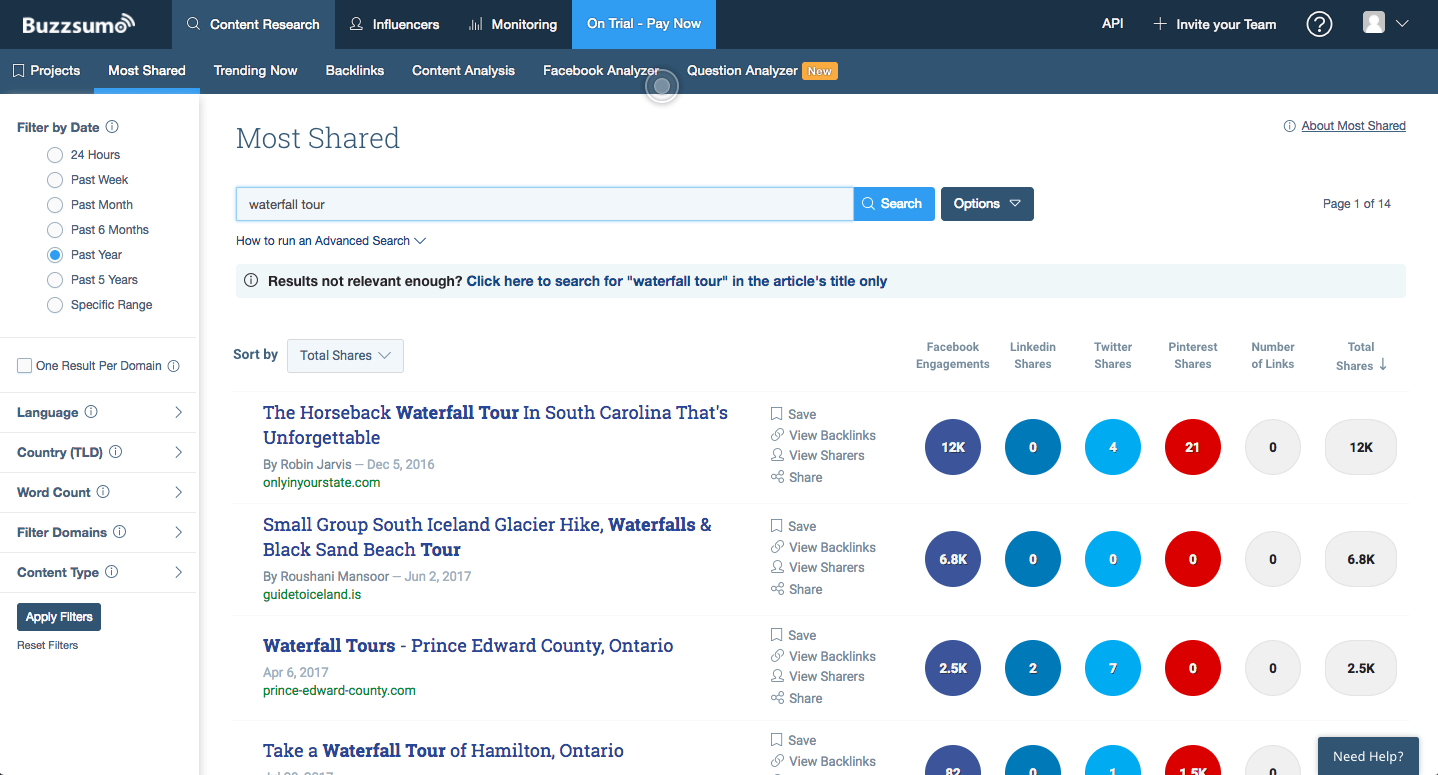Click the Buzzsumo logo
1438x775 pixels.
[78, 24]
